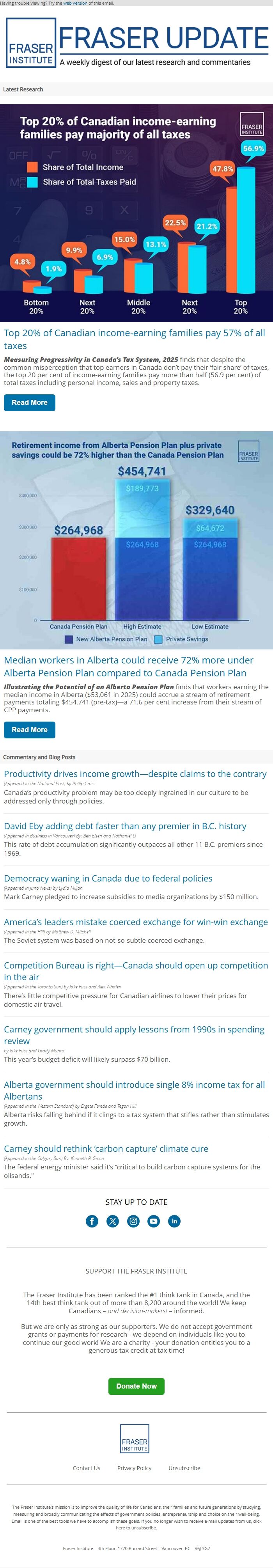Click the Donate Now button
The width and height of the screenshot is (273, 1568).
(x=136, y=1385)
